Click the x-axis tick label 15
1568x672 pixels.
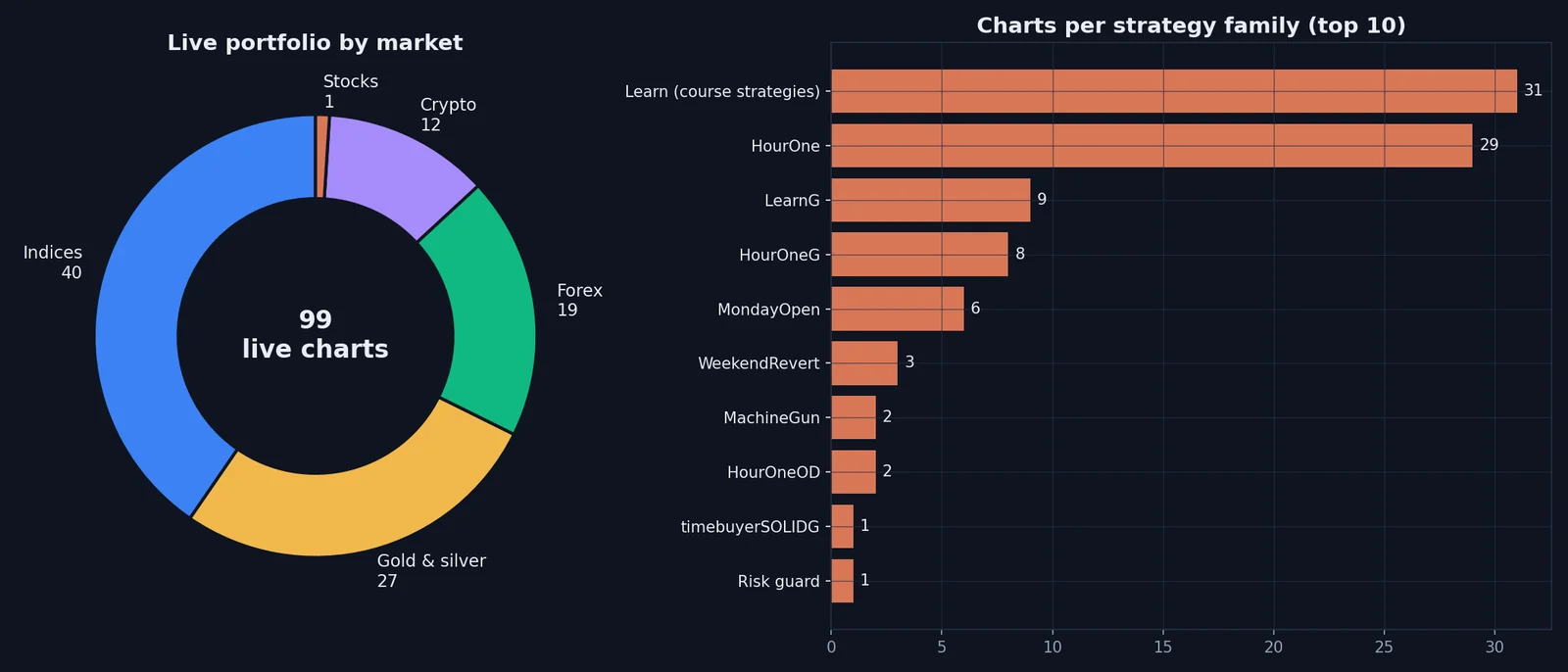tap(1163, 648)
